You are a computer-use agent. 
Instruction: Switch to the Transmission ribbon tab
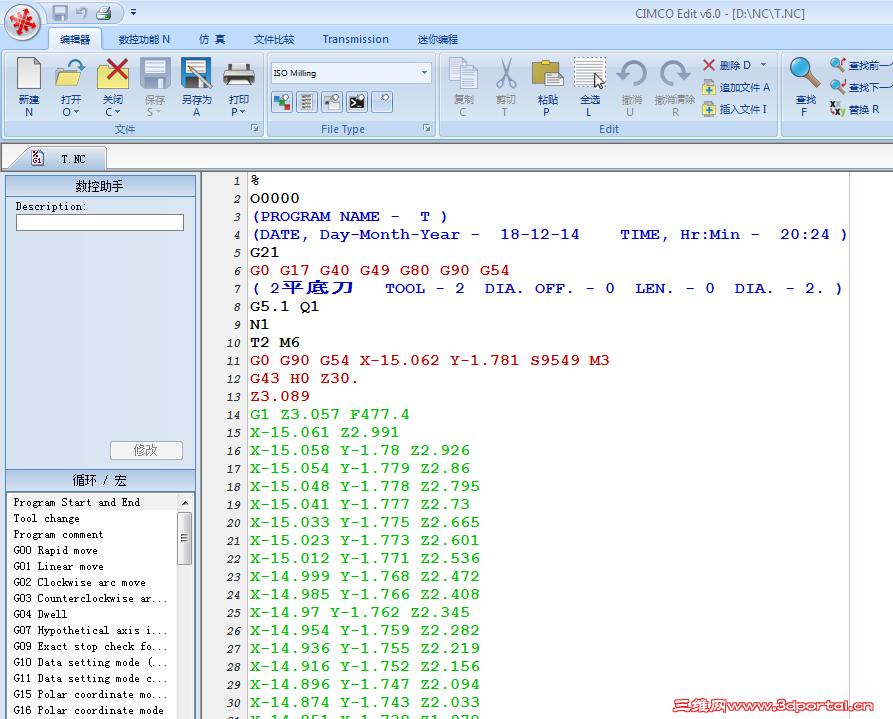(355, 39)
